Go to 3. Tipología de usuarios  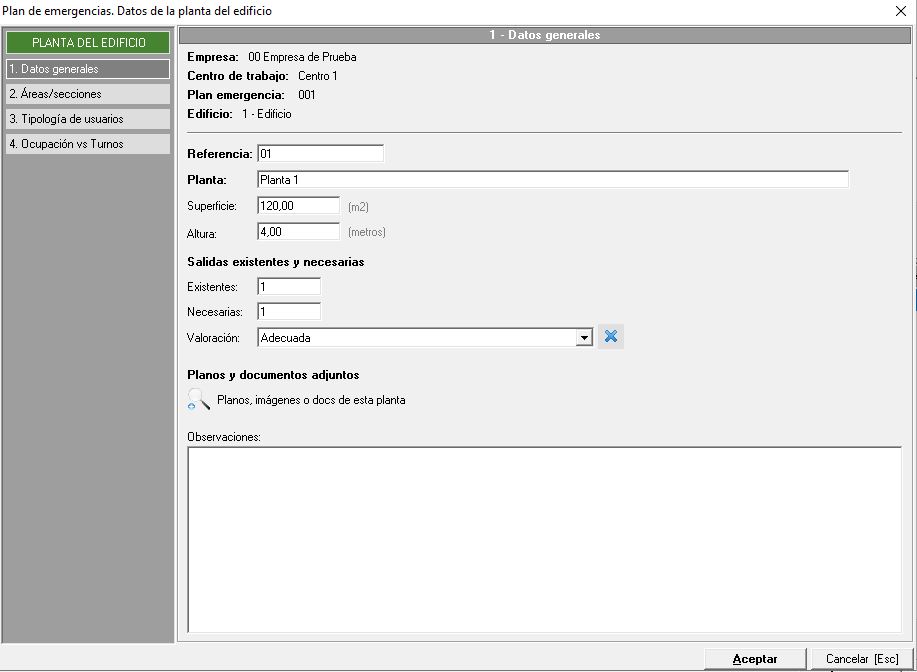88,119
